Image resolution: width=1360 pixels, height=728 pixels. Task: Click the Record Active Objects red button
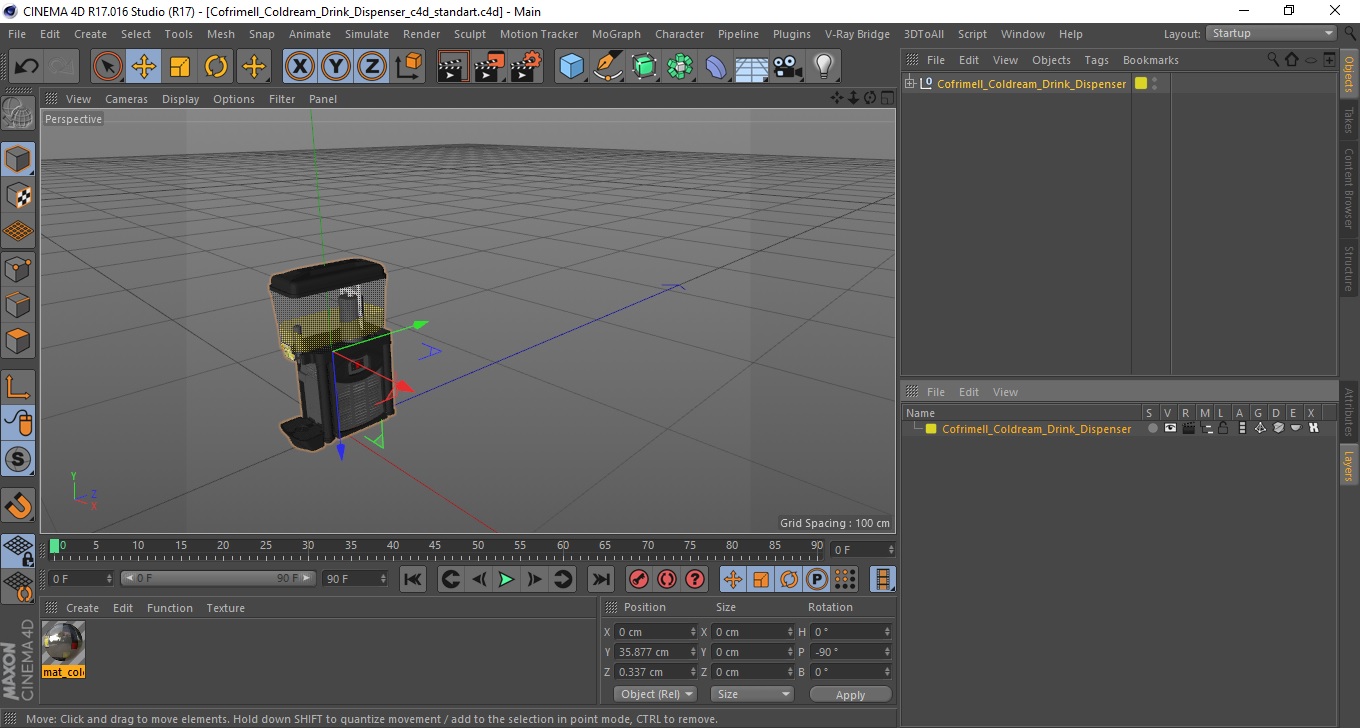(x=639, y=579)
